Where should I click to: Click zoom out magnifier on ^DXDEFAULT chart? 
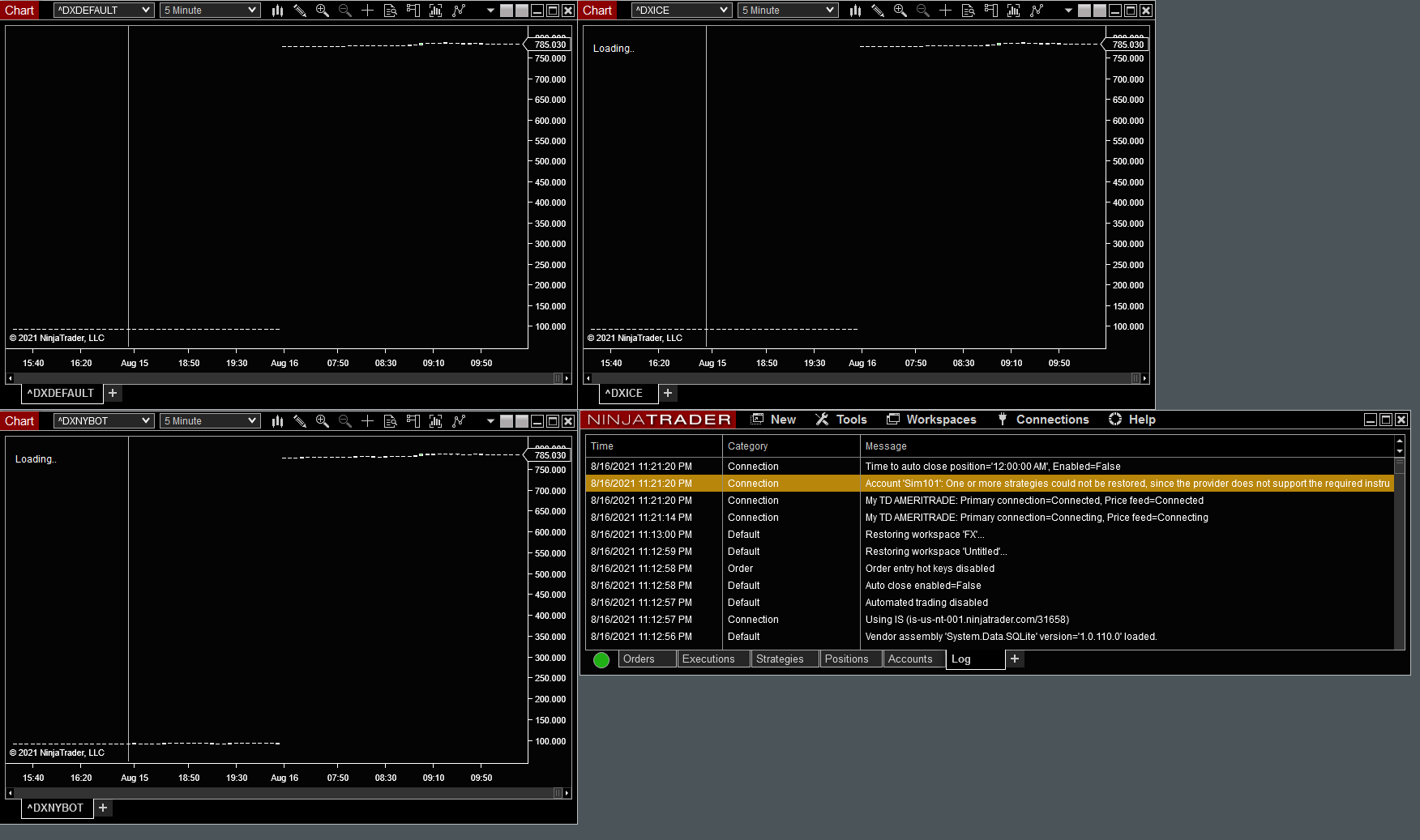pyautogui.click(x=345, y=11)
